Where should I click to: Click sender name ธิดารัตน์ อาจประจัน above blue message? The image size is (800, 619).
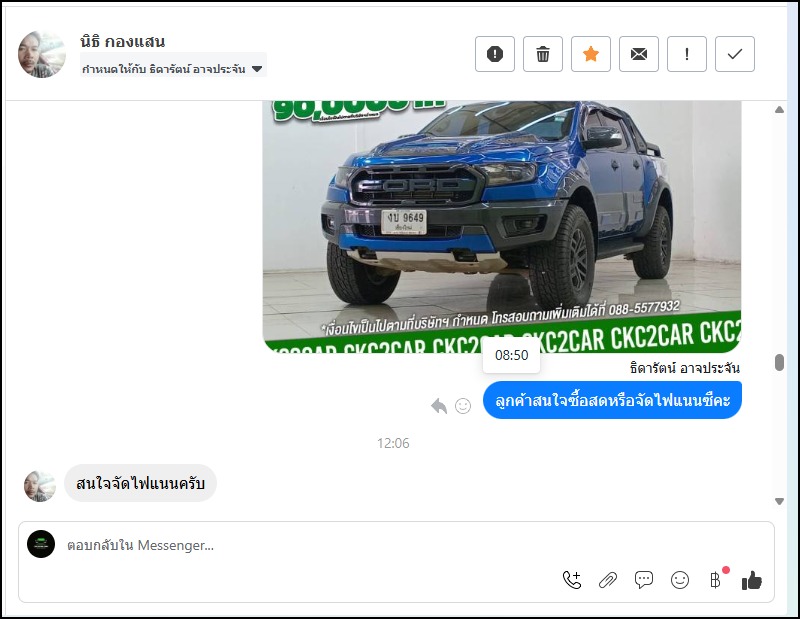click(x=685, y=368)
